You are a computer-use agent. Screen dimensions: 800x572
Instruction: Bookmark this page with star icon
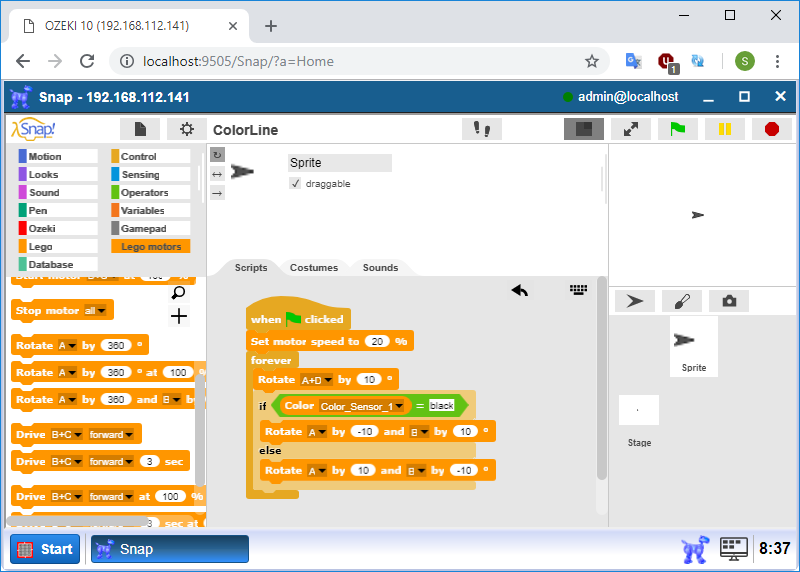591,61
